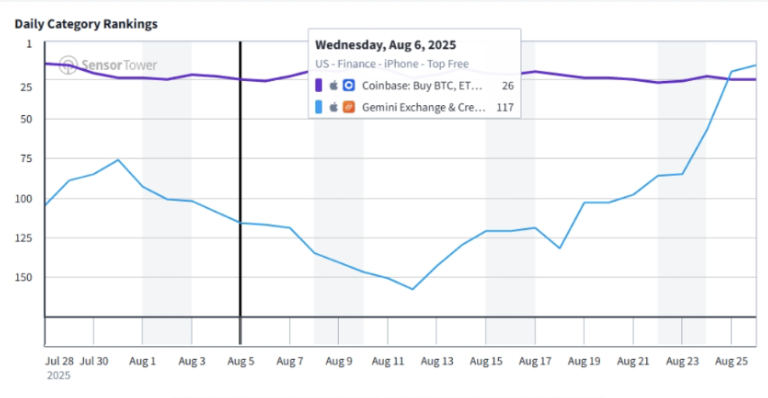Click the purple Coinbase legend color swatch
This screenshot has width=768, height=398.
coord(319,86)
